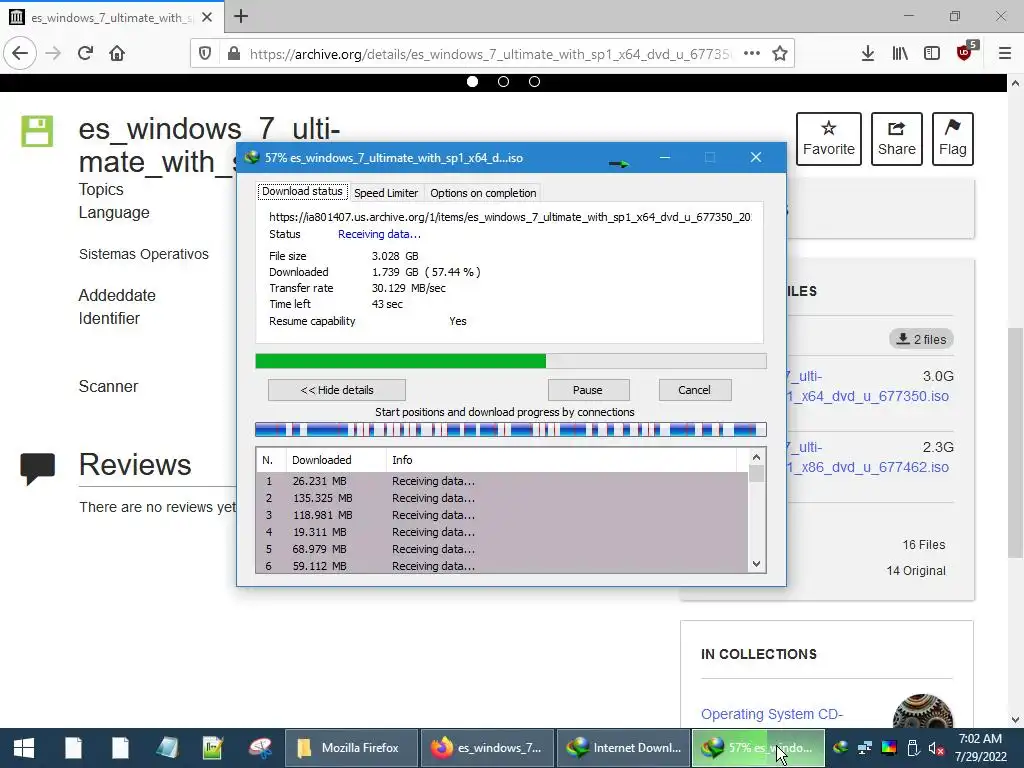Open Firefox home page icon
The height and width of the screenshot is (768, 1024).
coord(117,54)
